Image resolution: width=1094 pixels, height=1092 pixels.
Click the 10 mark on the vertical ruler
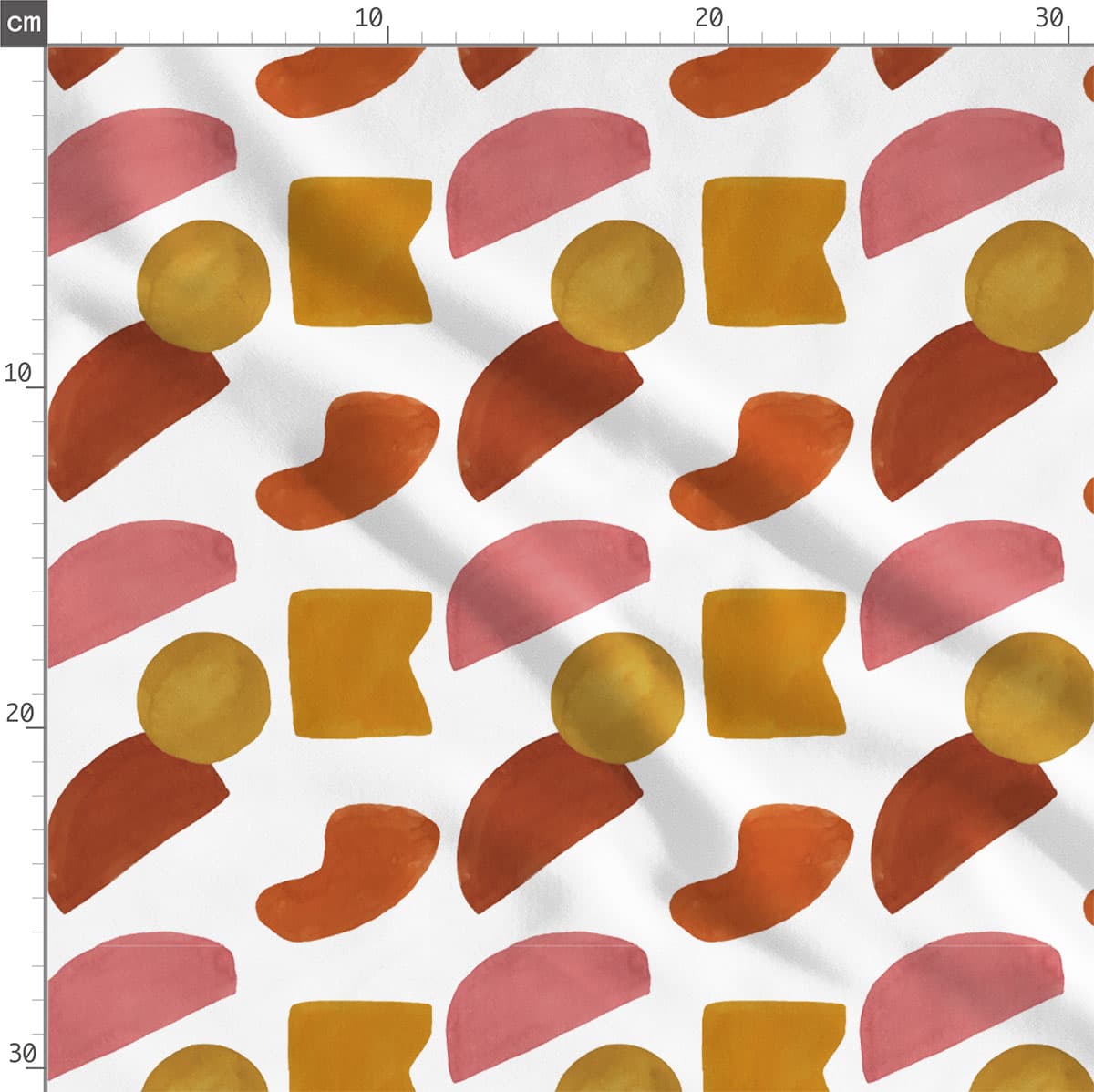click(x=18, y=373)
